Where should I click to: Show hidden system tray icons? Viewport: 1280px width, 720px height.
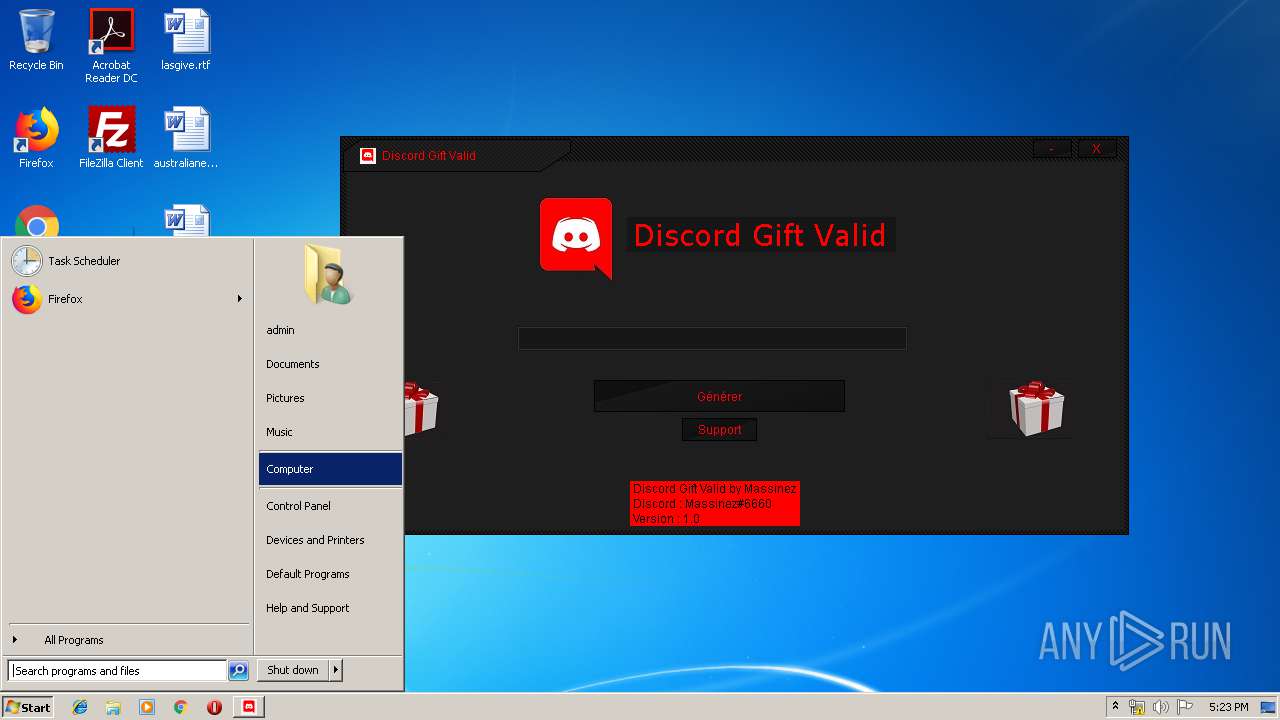point(1115,707)
